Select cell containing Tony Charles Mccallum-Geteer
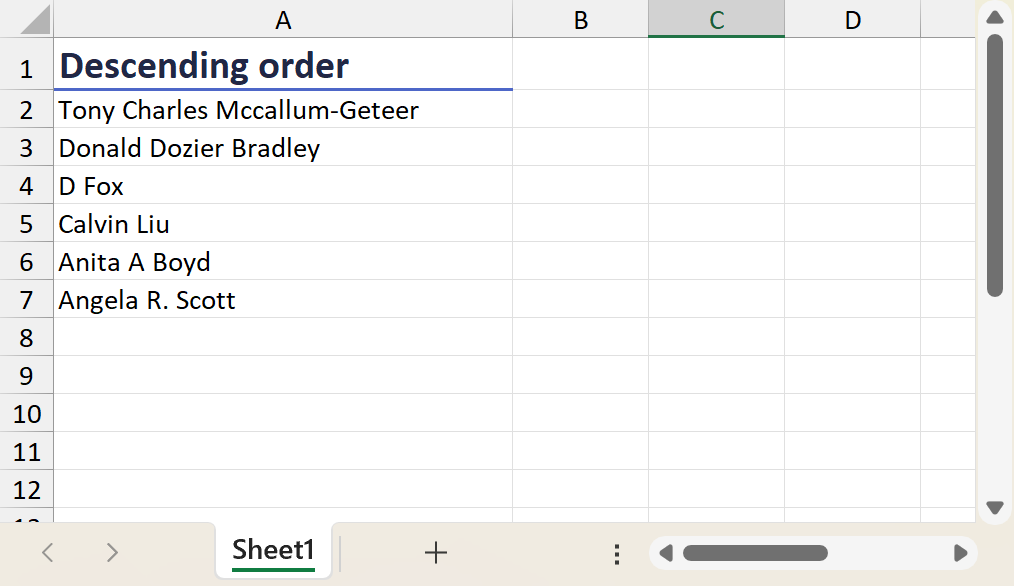The width and height of the screenshot is (1014, 586). pyautogui.click(x=283, y=110)
